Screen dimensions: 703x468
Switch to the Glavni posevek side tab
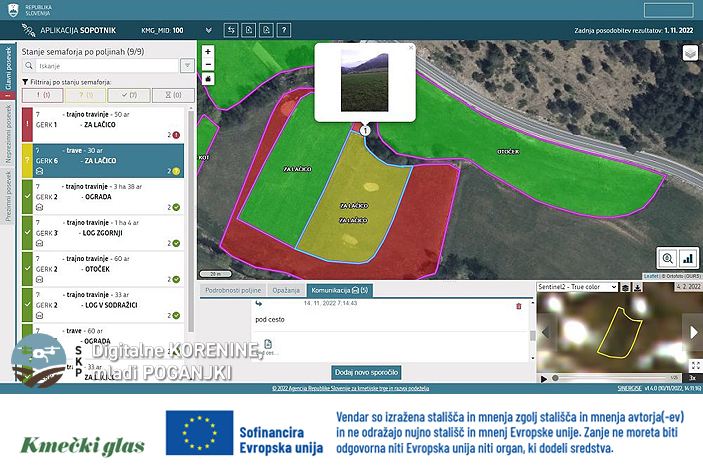coord(8,68)
